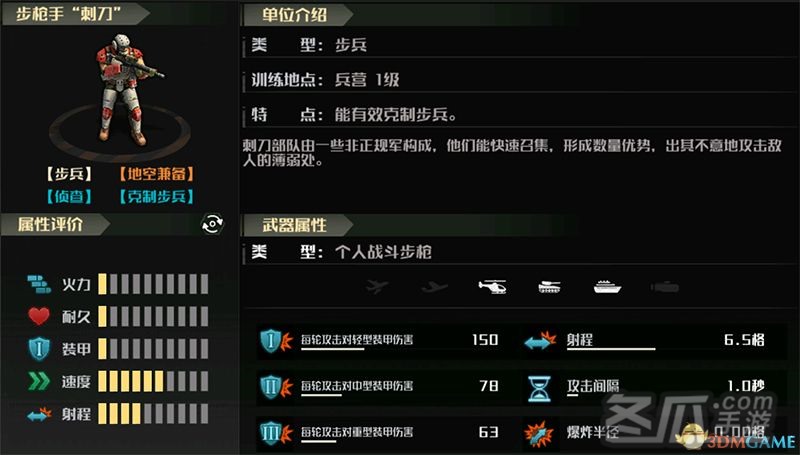The width and height of the screenshot is (800, 455).
Task: Click the 侦查 blue tag
Action: point(69,196)
